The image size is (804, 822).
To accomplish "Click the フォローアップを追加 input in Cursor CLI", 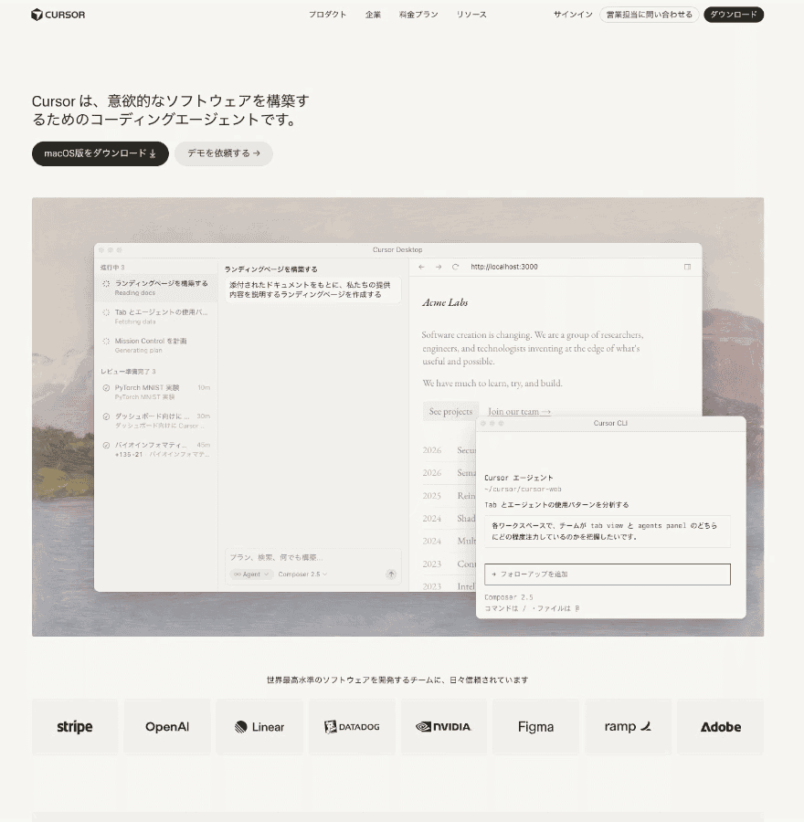I will [x=607, y=575].
